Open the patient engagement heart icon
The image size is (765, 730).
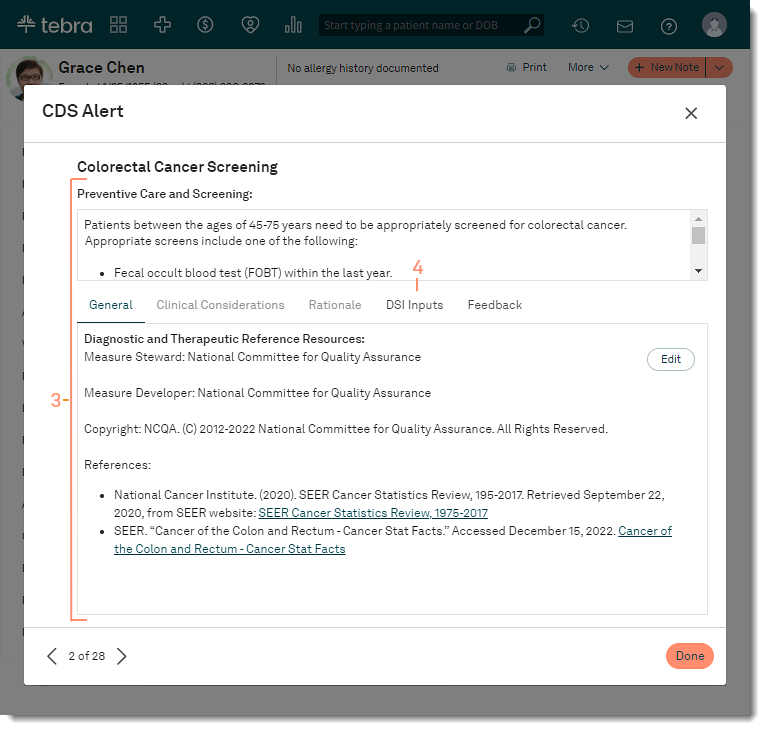250,24
